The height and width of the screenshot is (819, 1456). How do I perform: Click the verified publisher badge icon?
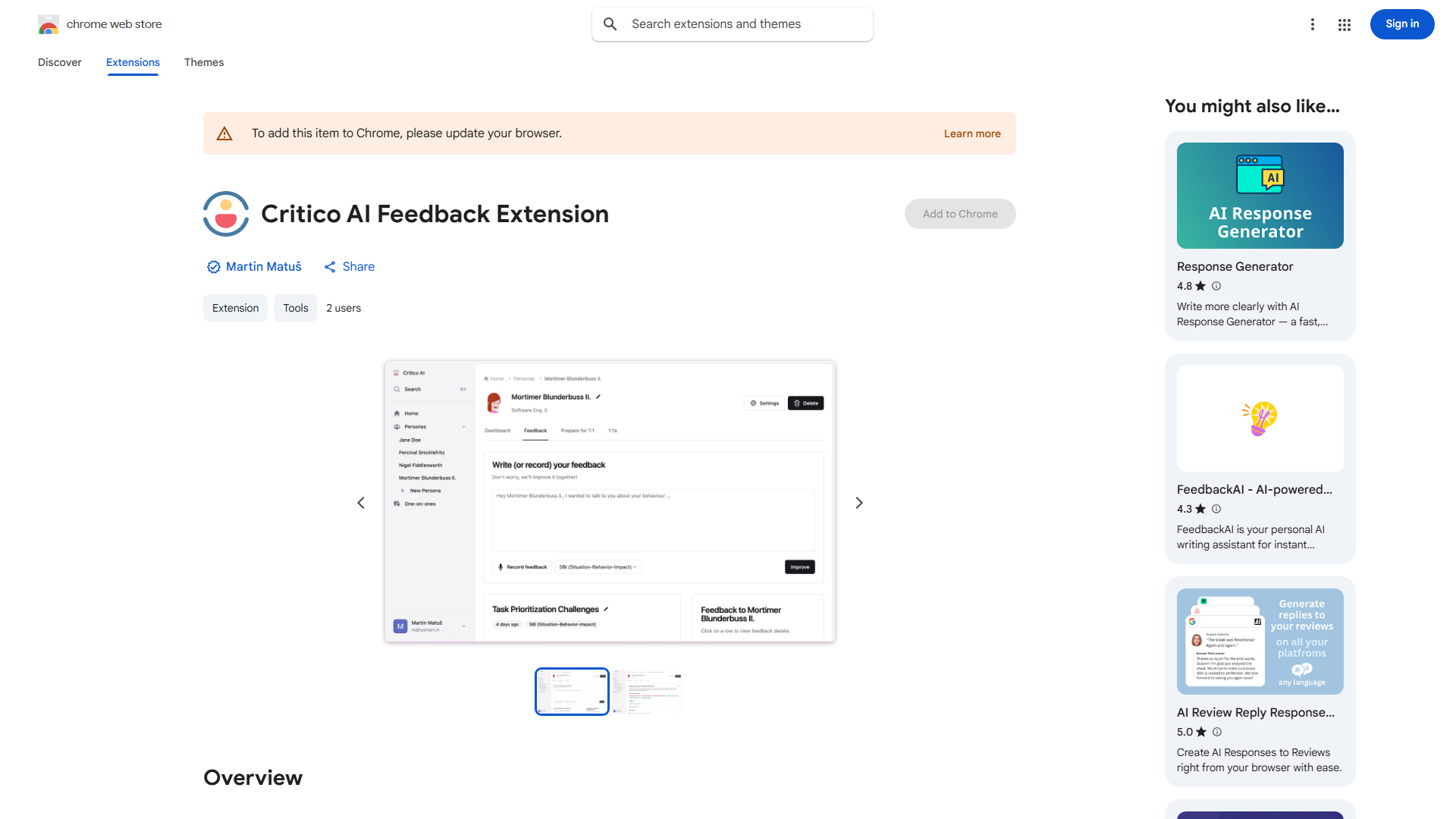[x=213, y=266]
